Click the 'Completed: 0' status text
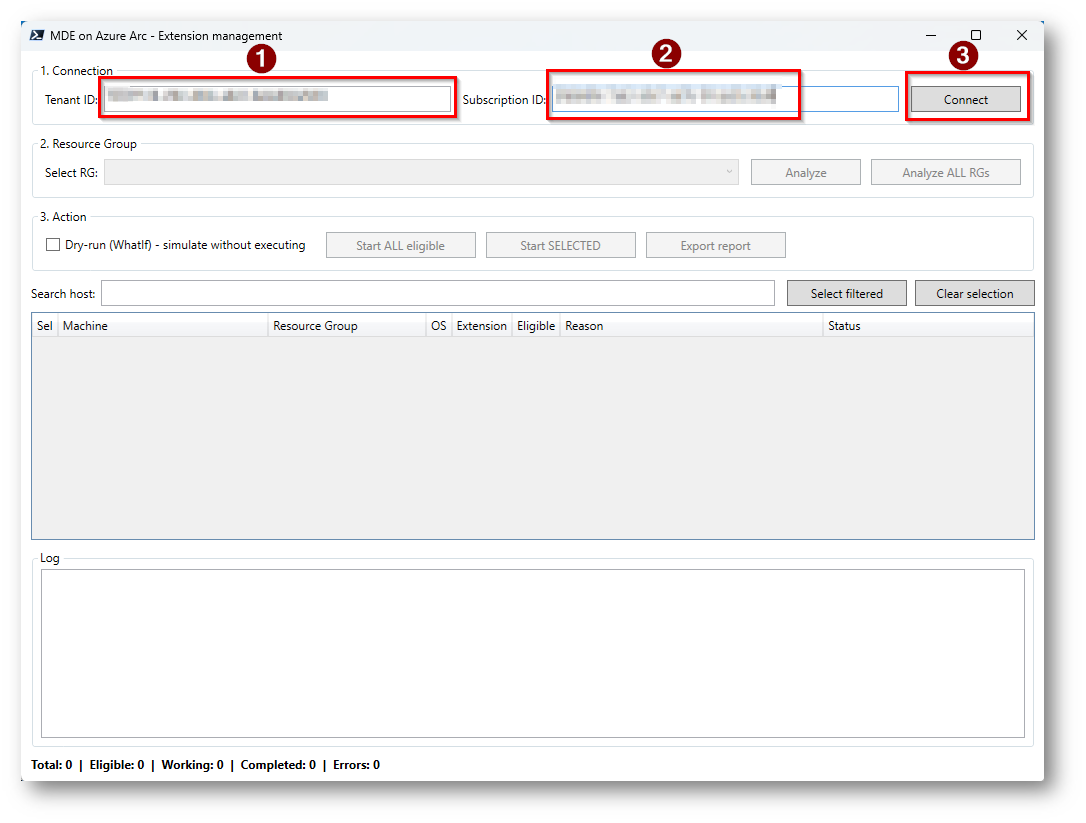Viewport: 1086px width, 823px height. [x=278, y=765]
